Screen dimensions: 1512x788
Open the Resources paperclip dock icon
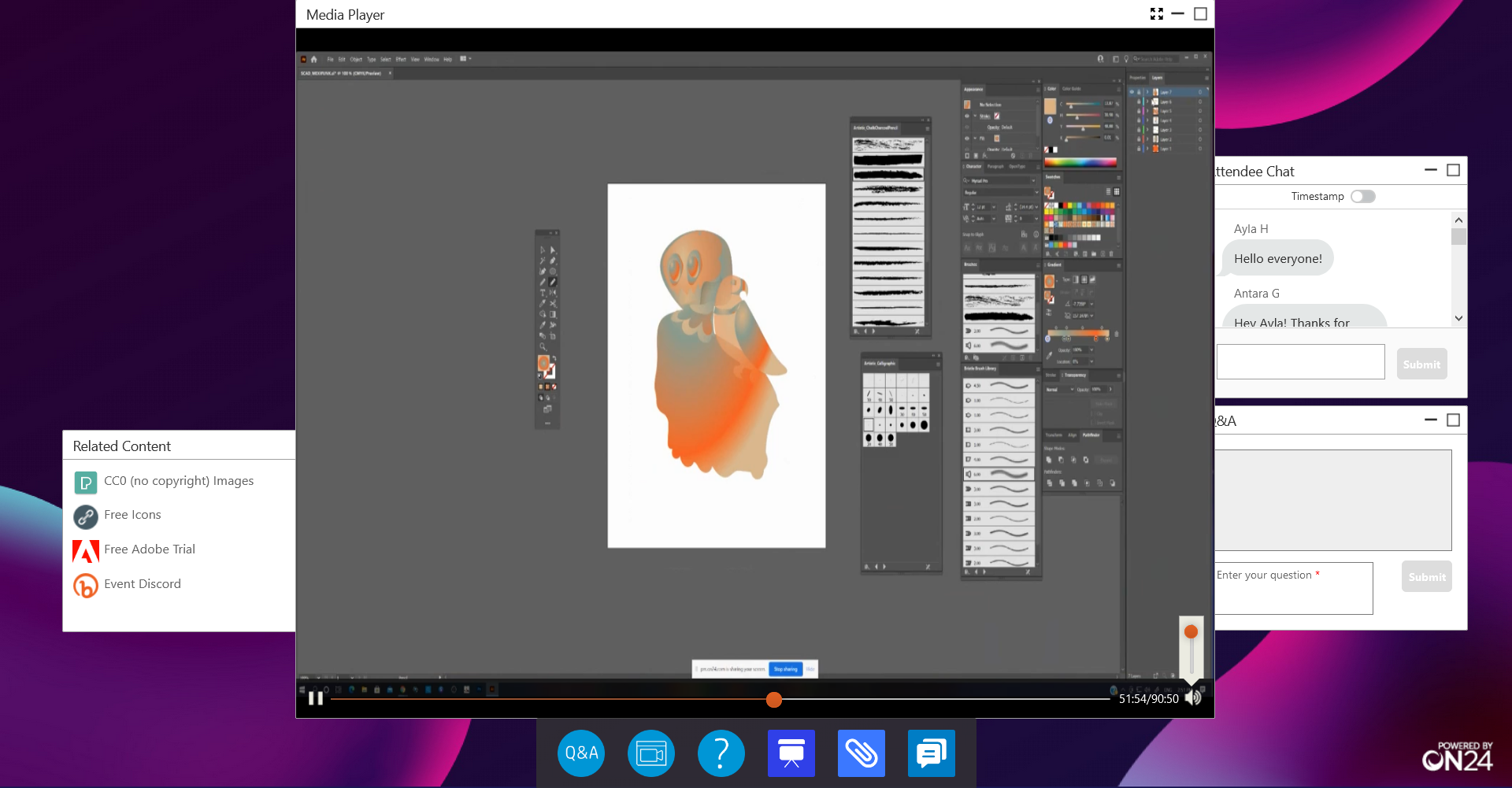pyautogui.click(x=862, y=753)
